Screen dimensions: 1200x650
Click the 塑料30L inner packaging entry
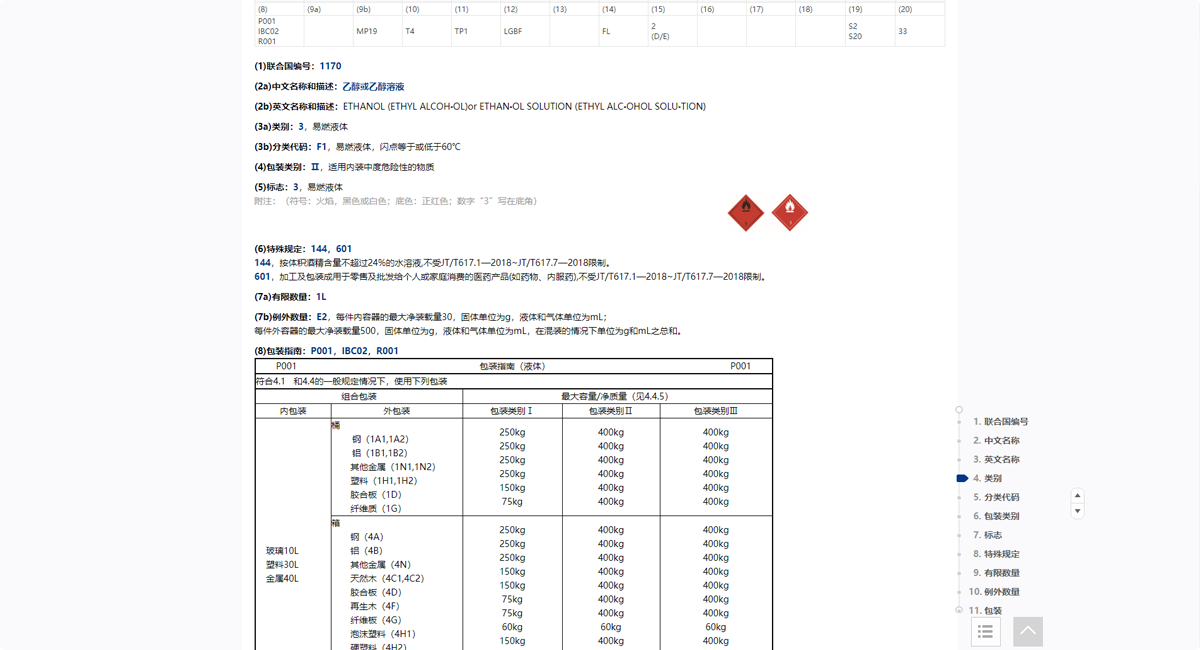pyautogui.click(x=282, y=565)
